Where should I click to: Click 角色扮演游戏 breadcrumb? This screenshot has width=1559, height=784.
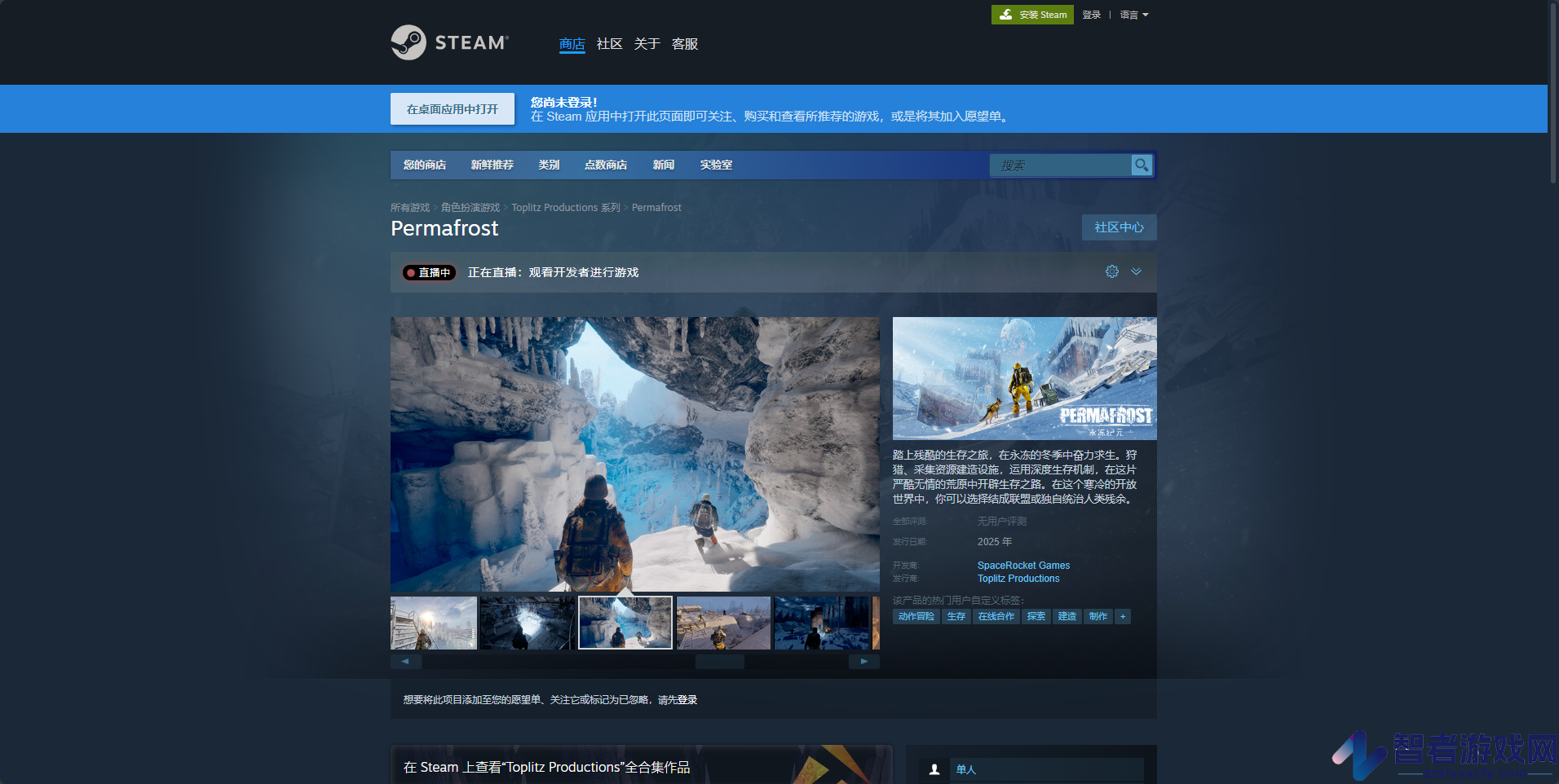pyautogui.click(x=470, y=208)
